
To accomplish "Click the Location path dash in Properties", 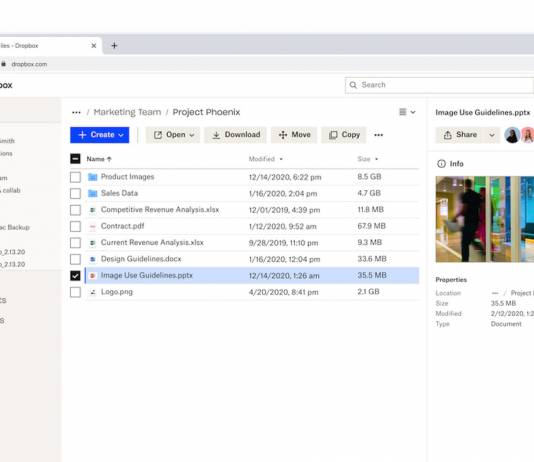I will click(495, 293).
